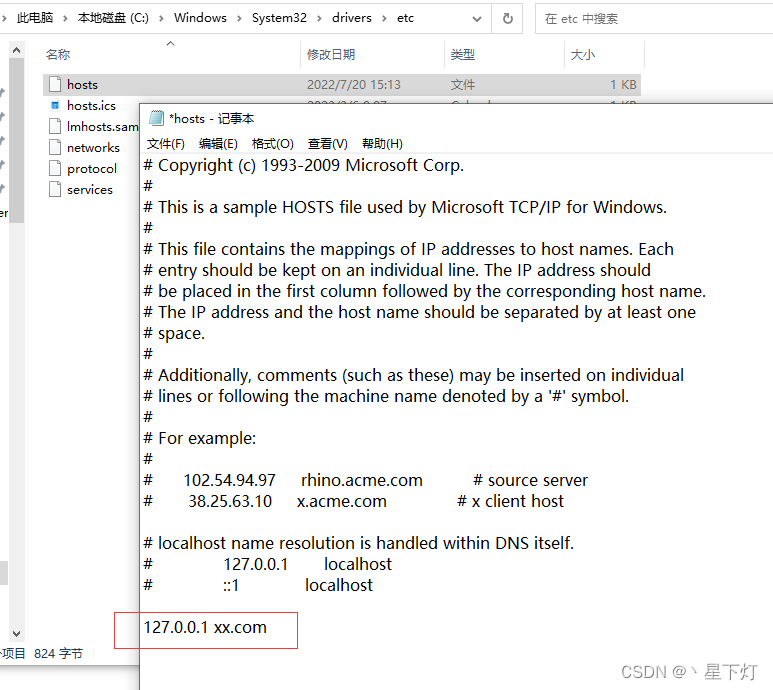773x690 pixels.
Task: Go to 此电脑 in the address bar
Action: [x=35, y=18]
